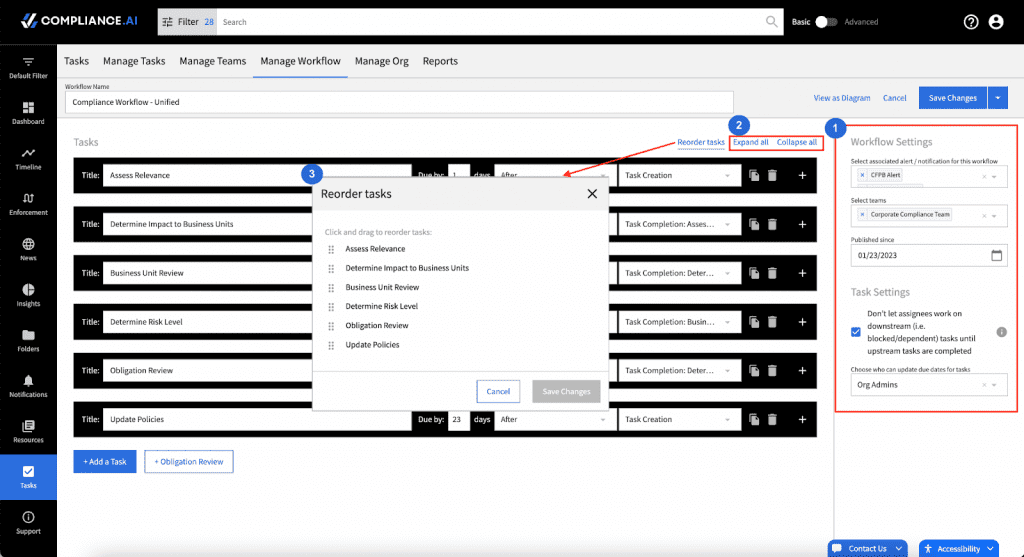The width and height of the screenshot is (1024, 557).
Task: Toggle the Basic/Advanced search switch
Action: pos(825,22)
